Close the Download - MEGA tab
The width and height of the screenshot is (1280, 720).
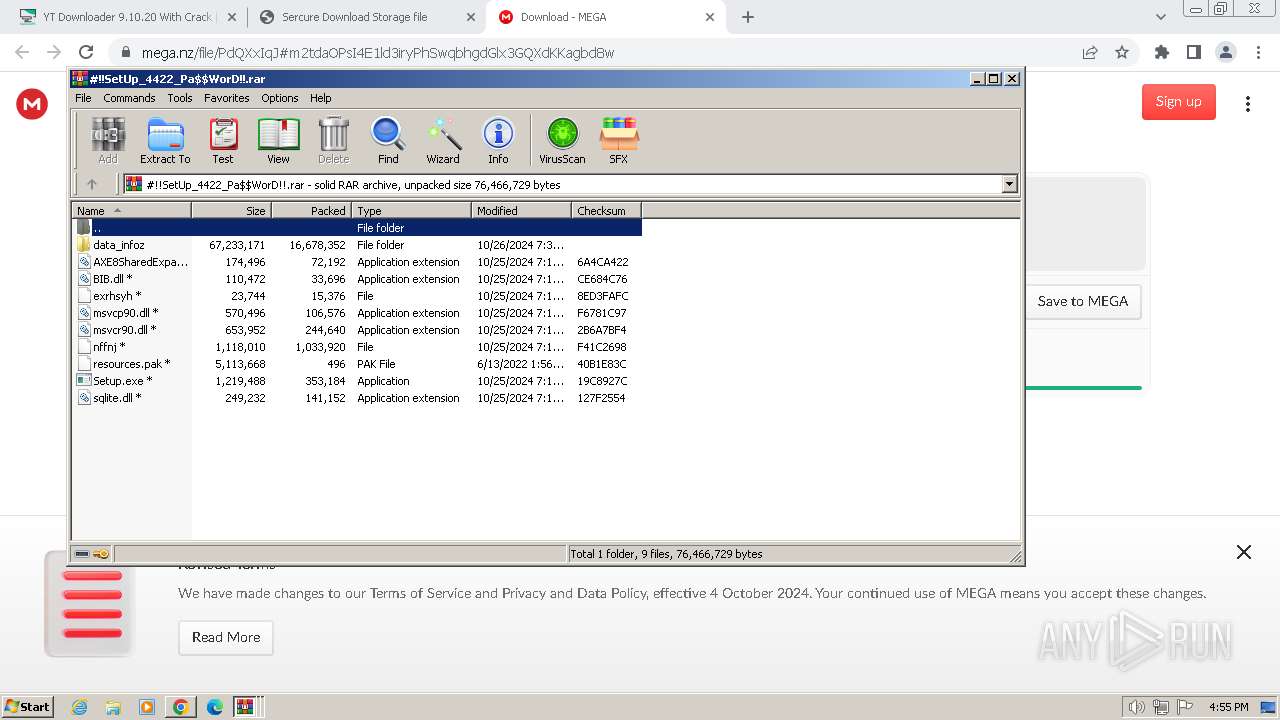(x=710, y=17)
